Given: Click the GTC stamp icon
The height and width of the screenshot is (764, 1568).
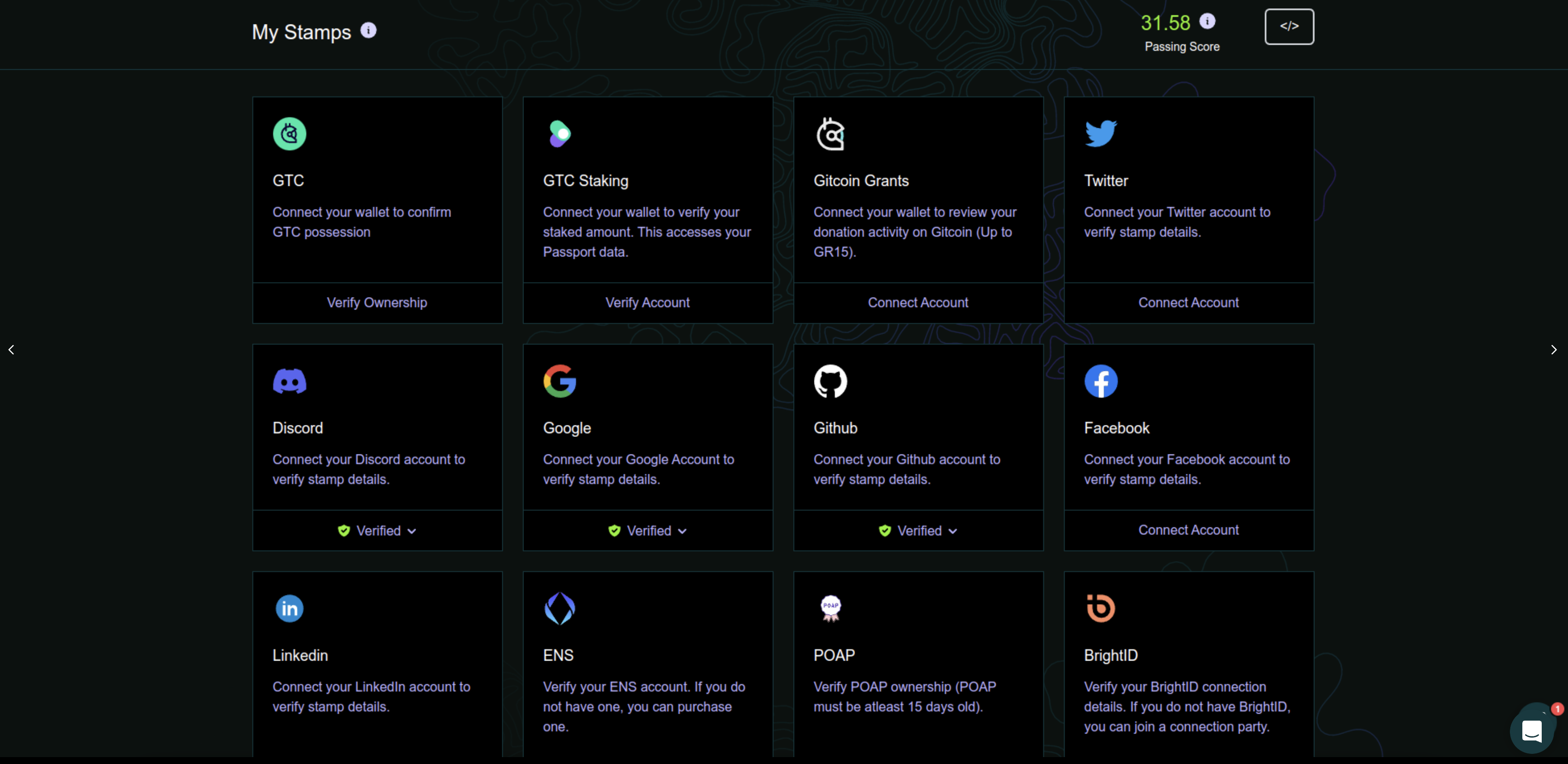Looking at the screenshot, I should (x=289, y=134).
